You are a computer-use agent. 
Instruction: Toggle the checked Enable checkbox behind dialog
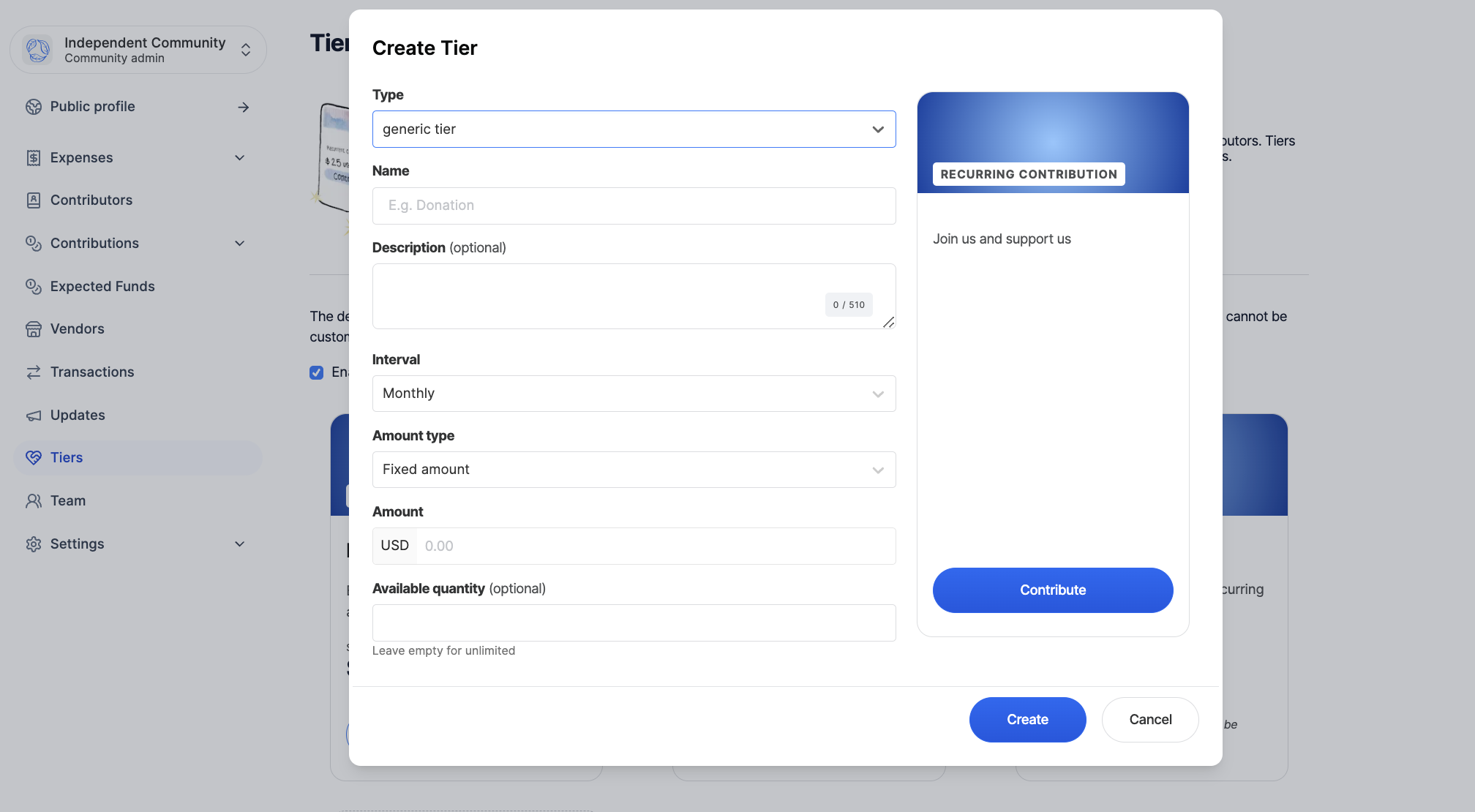[317, 372]
